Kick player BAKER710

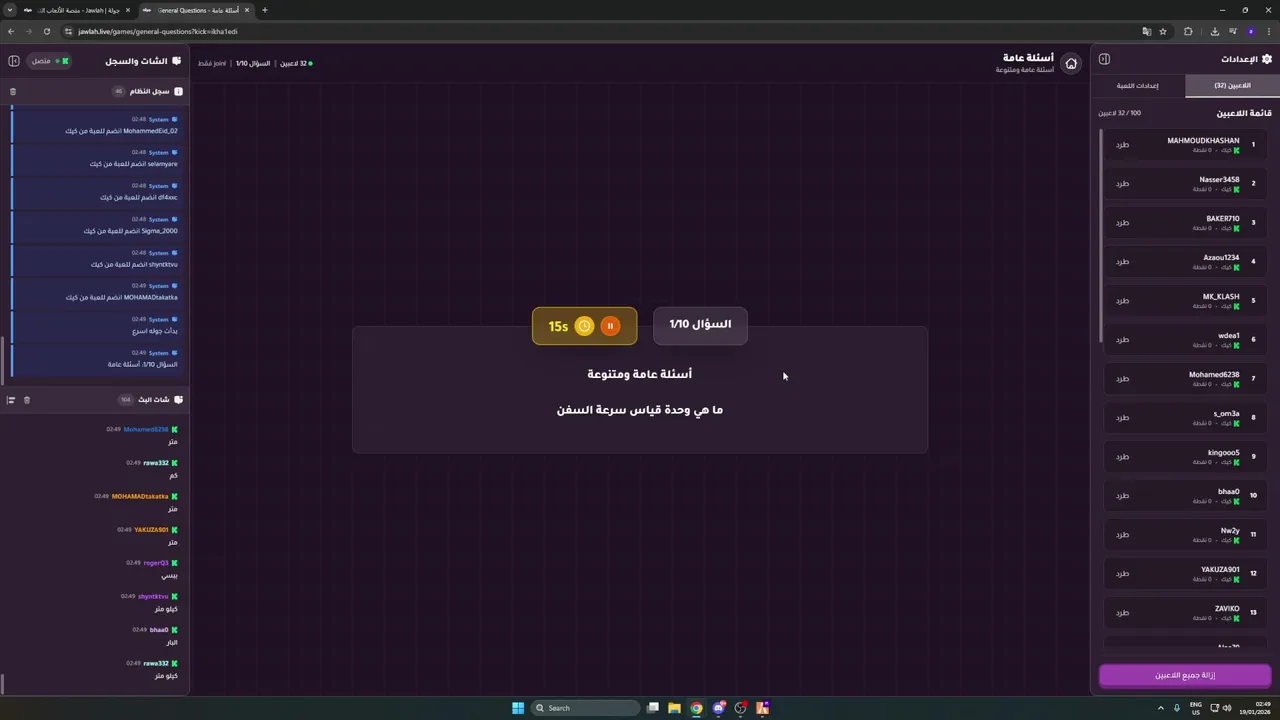[x=1122, y=223]
